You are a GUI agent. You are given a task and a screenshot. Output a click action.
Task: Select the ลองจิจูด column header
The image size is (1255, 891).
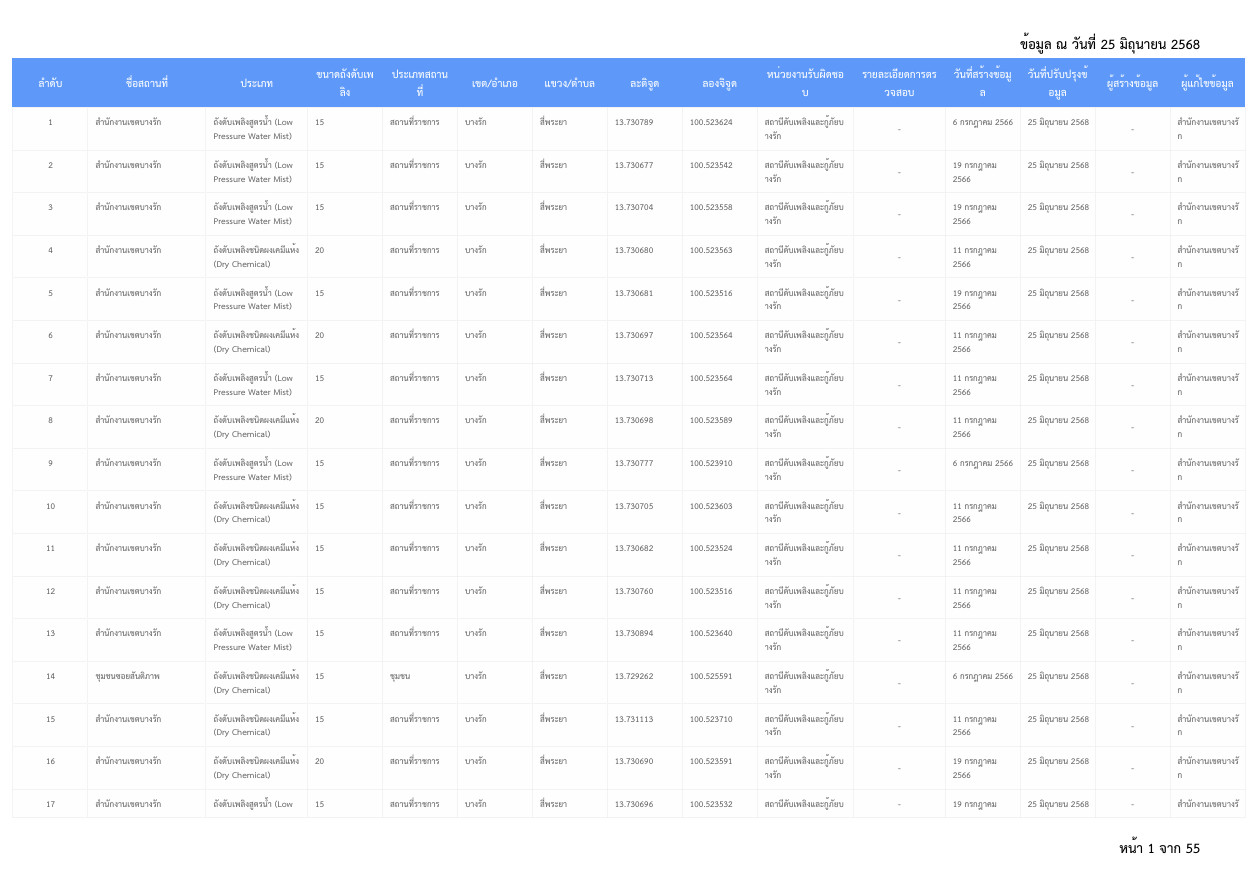tap(720, 83)
